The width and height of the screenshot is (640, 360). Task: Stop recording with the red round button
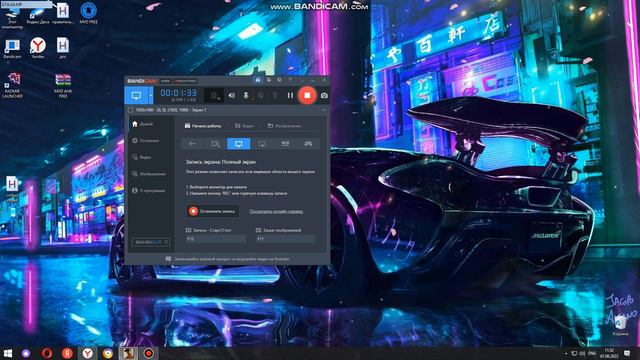(307, 95)
